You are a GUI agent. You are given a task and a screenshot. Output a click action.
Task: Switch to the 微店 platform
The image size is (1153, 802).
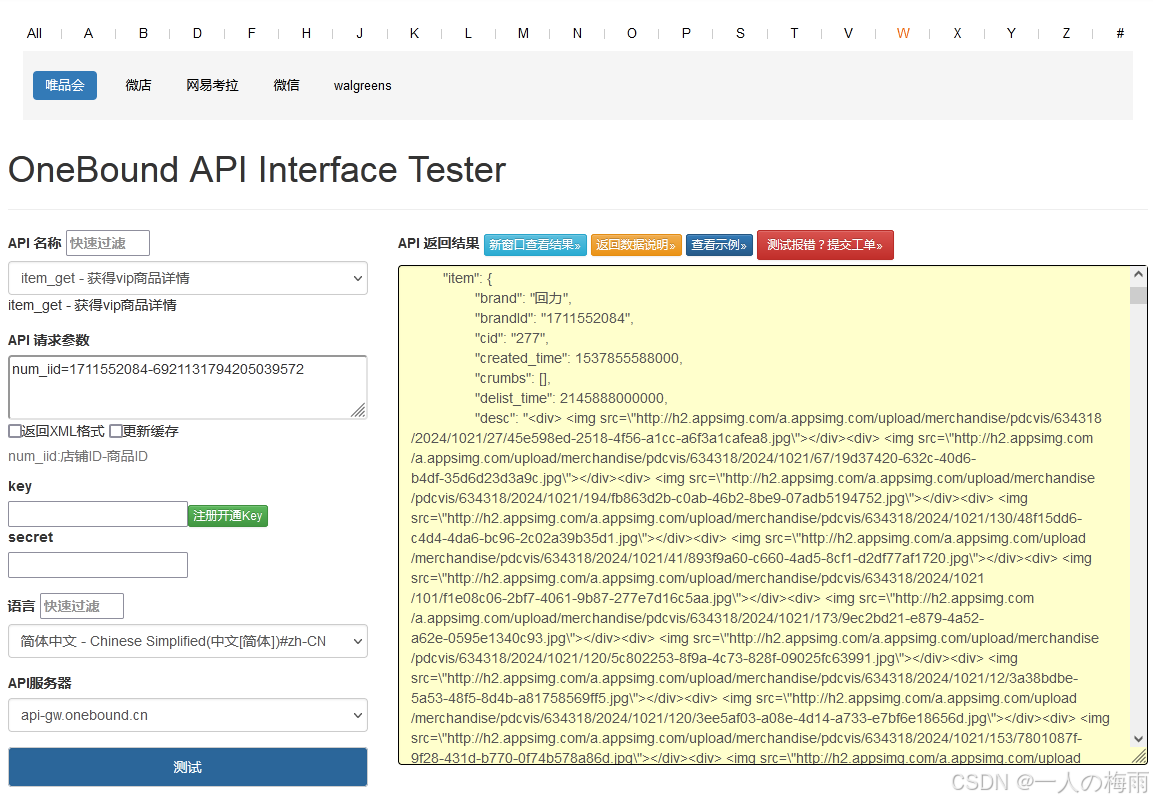(x=138, y=85)
